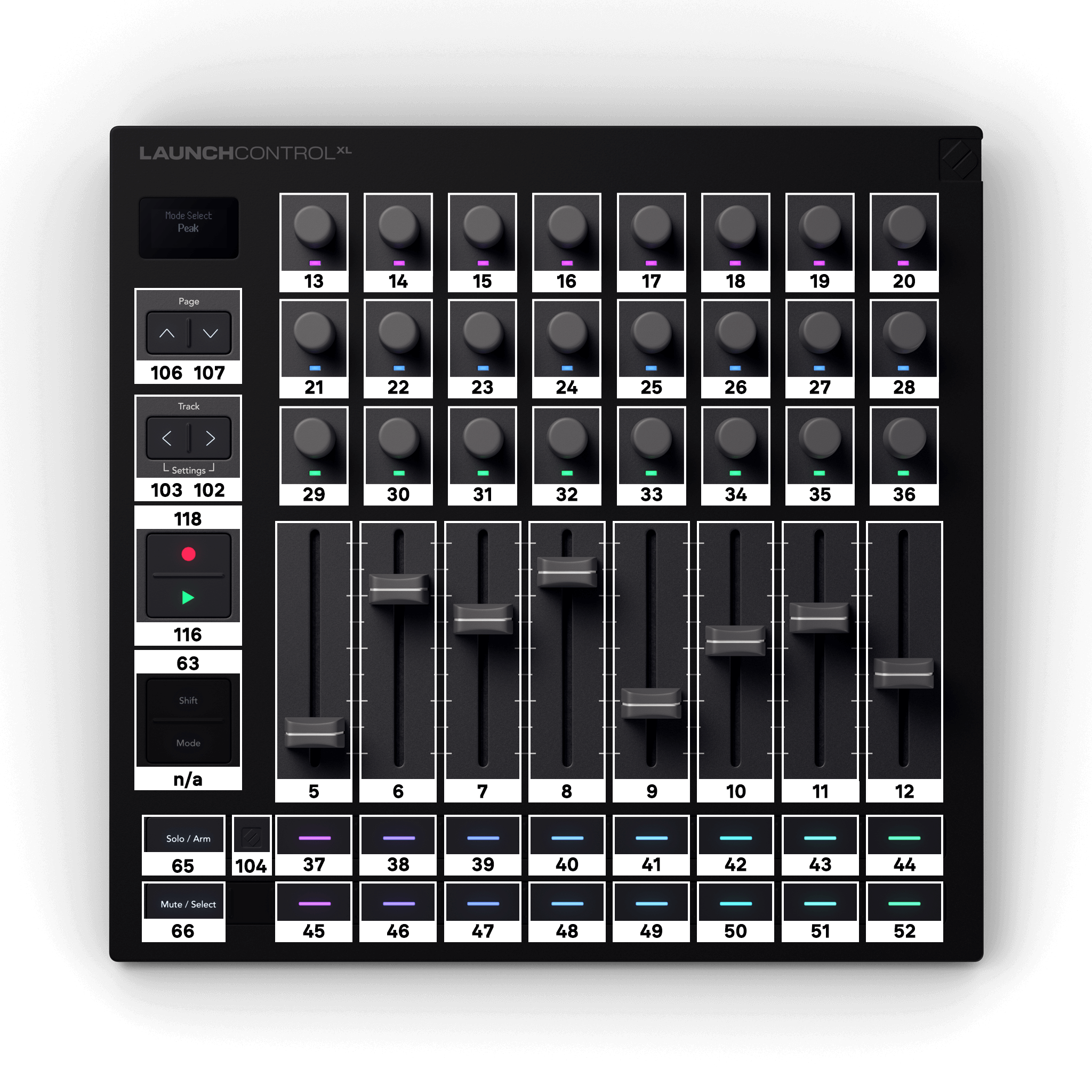Toggle track button 48 in lower row
1092x1092 pixels.
[567, 902]
